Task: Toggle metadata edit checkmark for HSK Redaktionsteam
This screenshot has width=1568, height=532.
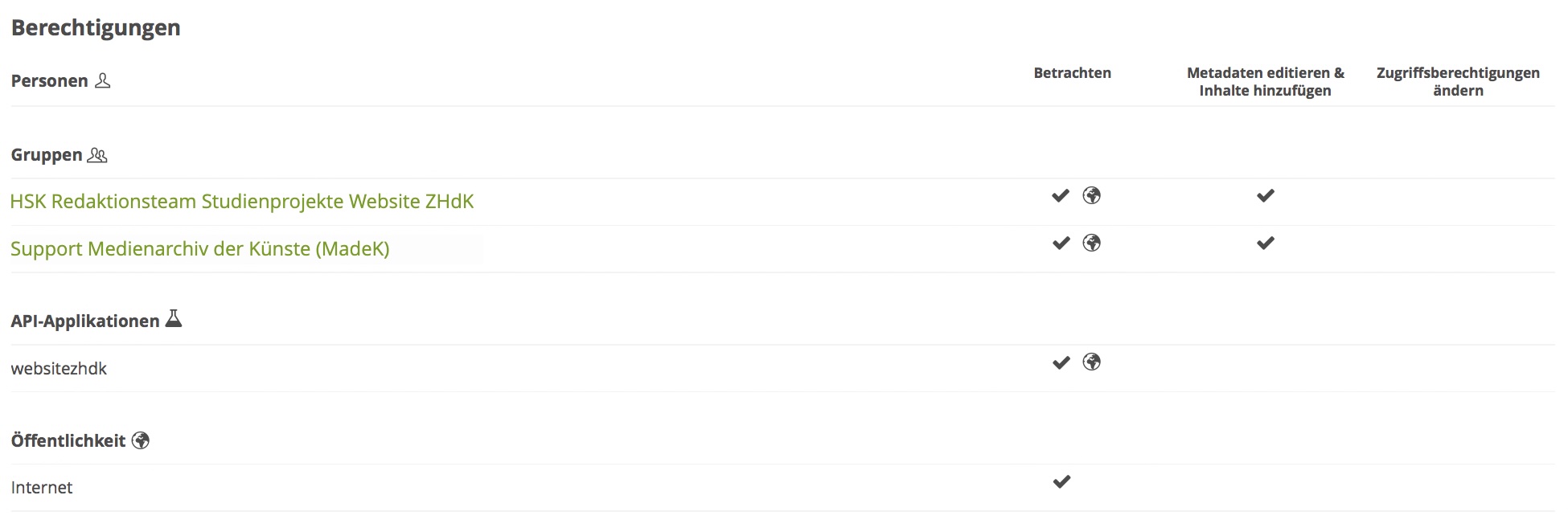Action: 1265,195
